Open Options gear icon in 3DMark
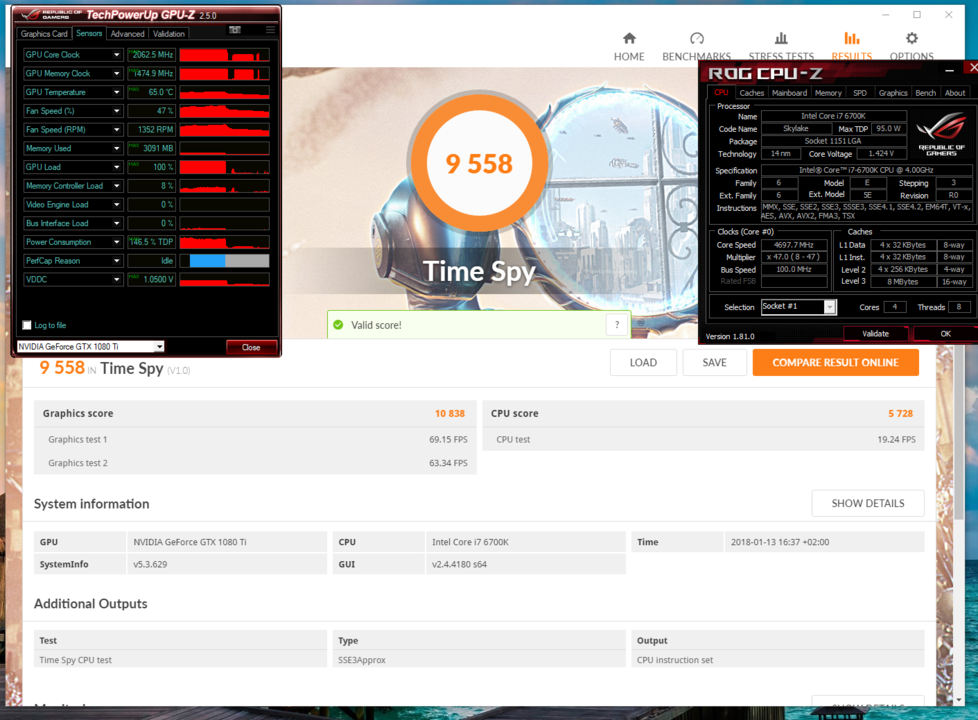The image size is (978, 720). [912, 39]
